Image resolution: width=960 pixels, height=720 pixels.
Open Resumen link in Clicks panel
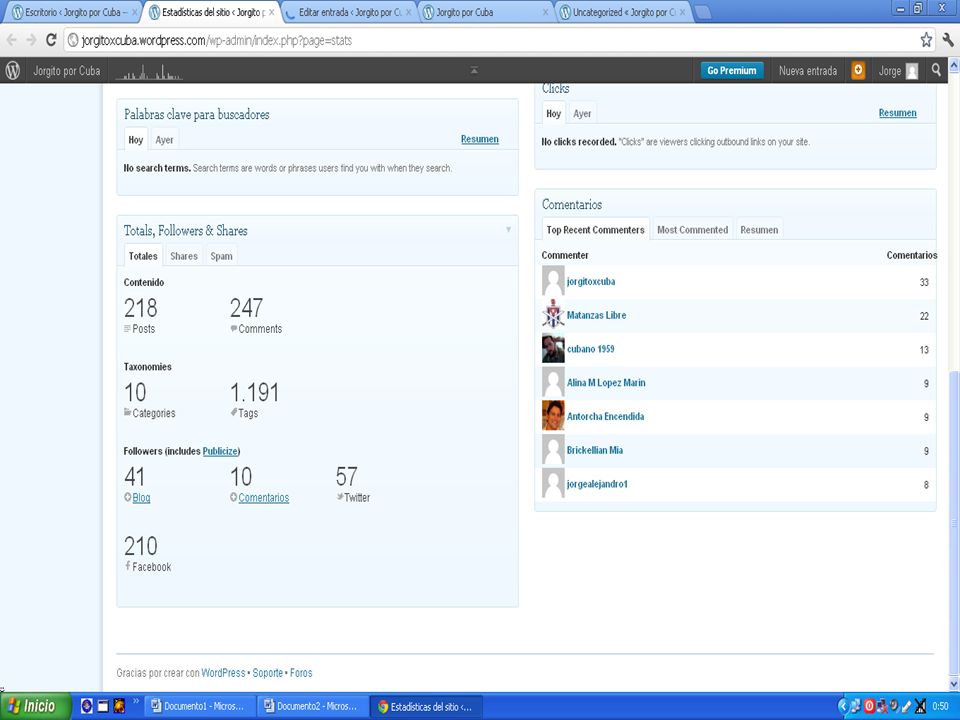click(898, 113)
